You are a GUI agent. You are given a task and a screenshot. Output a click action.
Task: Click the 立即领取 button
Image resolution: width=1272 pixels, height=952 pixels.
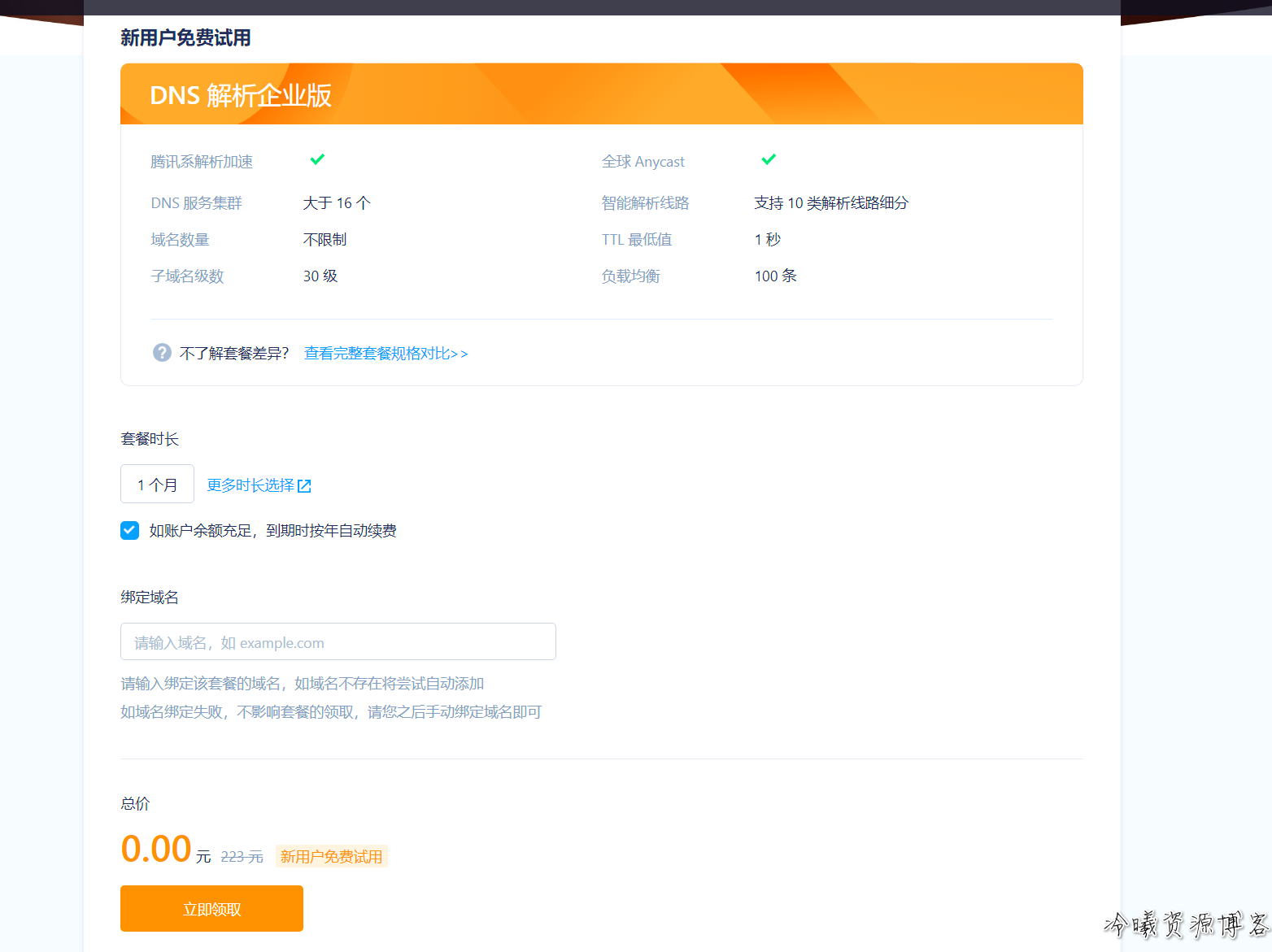[x=211, y=909]
